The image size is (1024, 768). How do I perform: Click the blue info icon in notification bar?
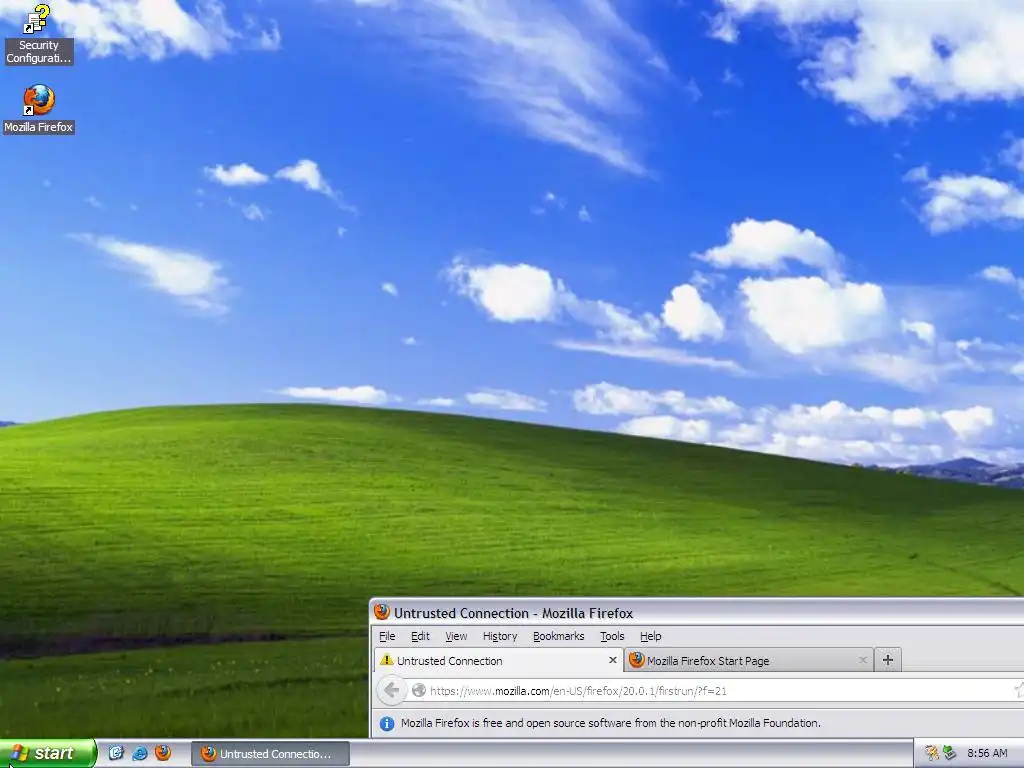387,724
